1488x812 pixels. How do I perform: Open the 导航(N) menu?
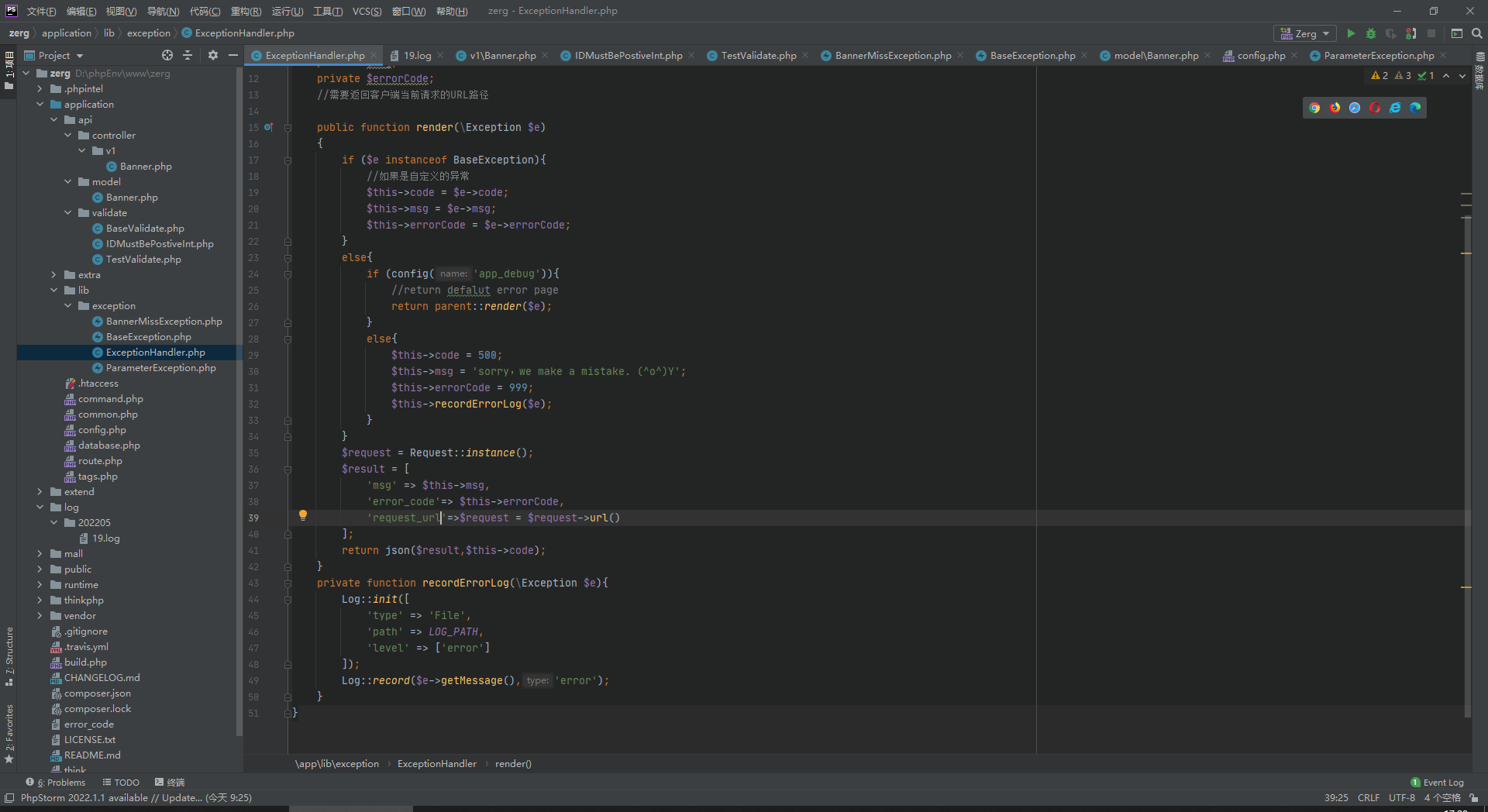163,11
